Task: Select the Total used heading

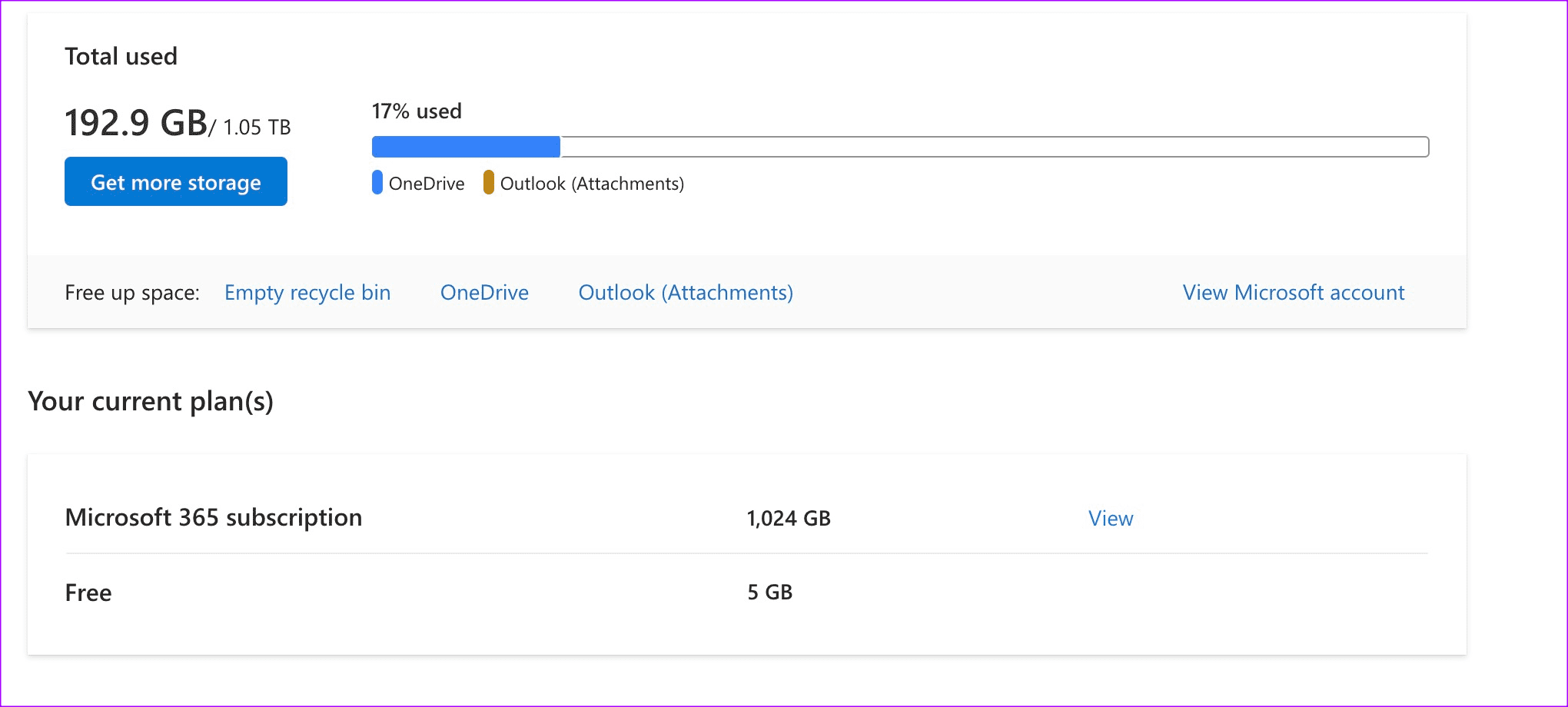Action: click(x=121, y=55)
